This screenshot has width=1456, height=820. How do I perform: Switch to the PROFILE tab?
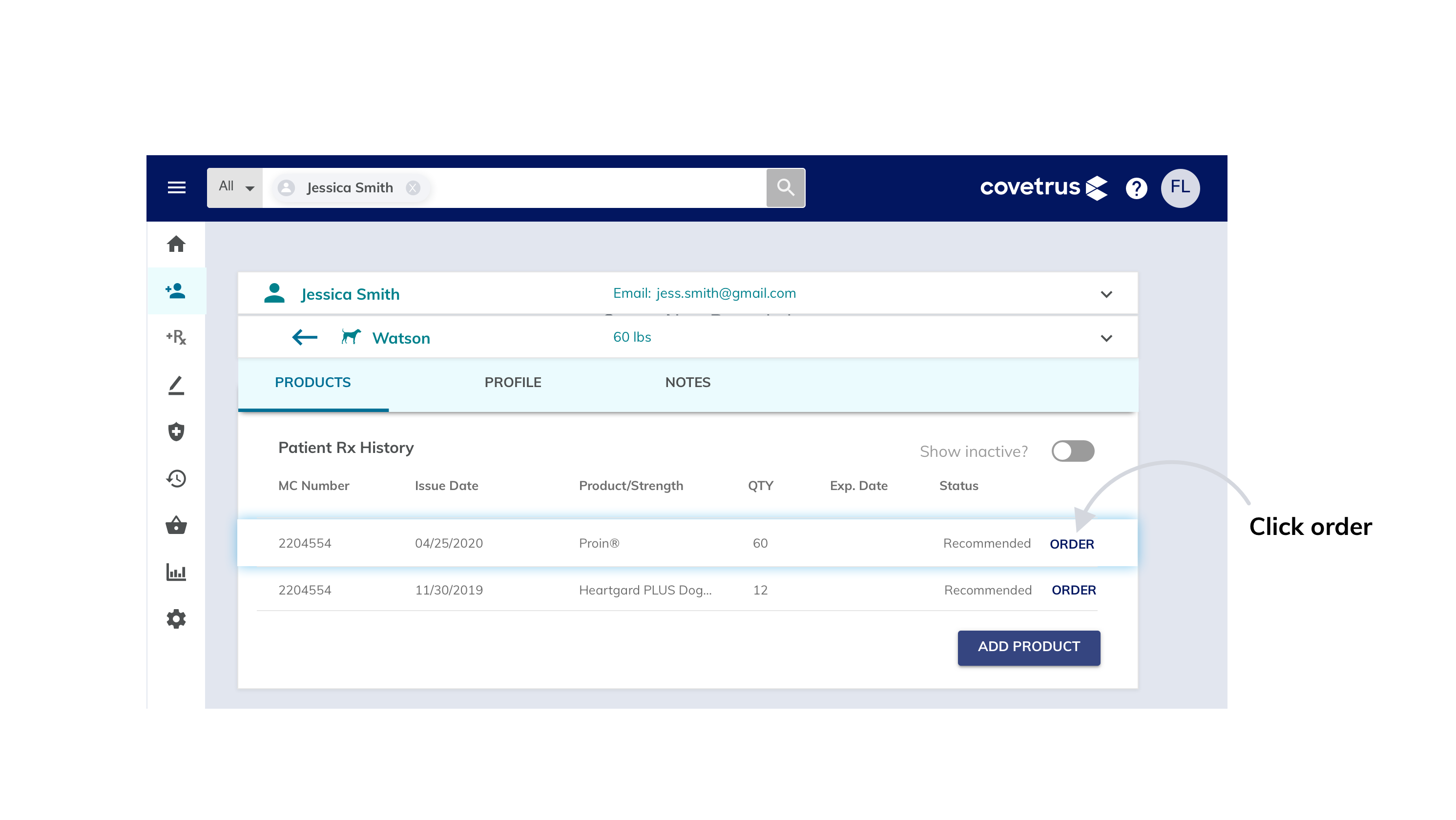[x=513, y=383]
